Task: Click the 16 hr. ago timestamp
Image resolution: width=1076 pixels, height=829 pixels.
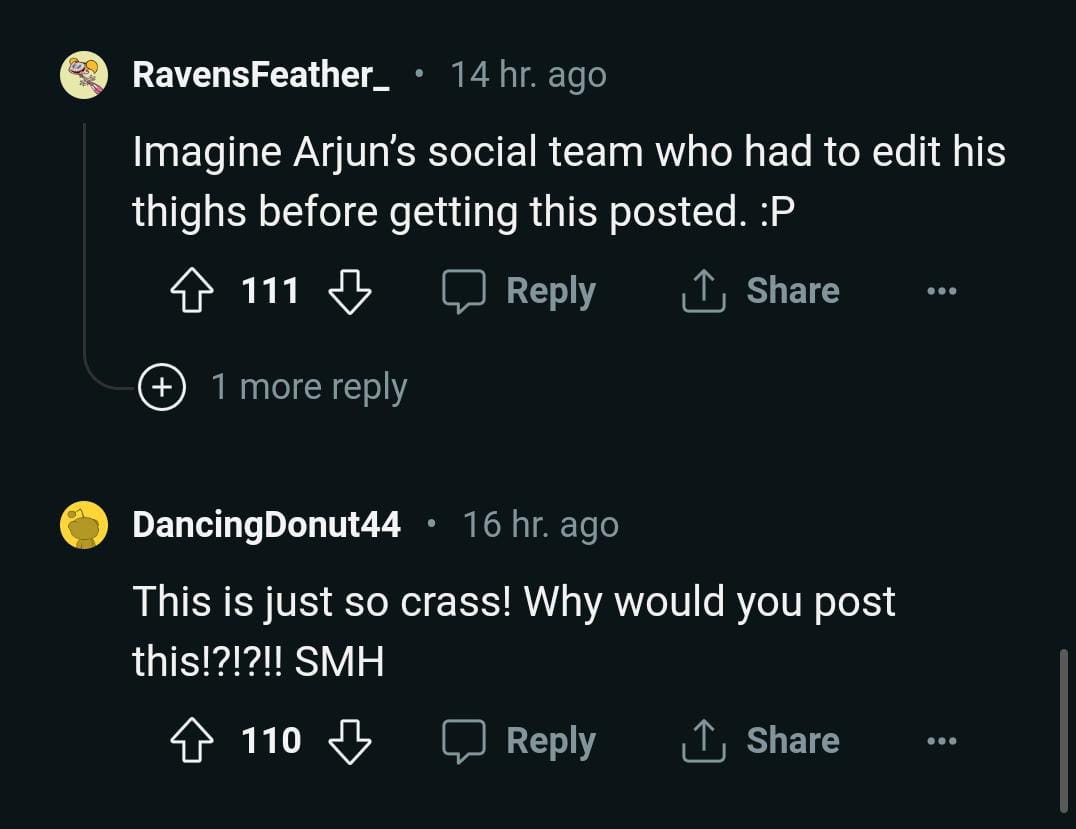Action: (x=540, y=525)
